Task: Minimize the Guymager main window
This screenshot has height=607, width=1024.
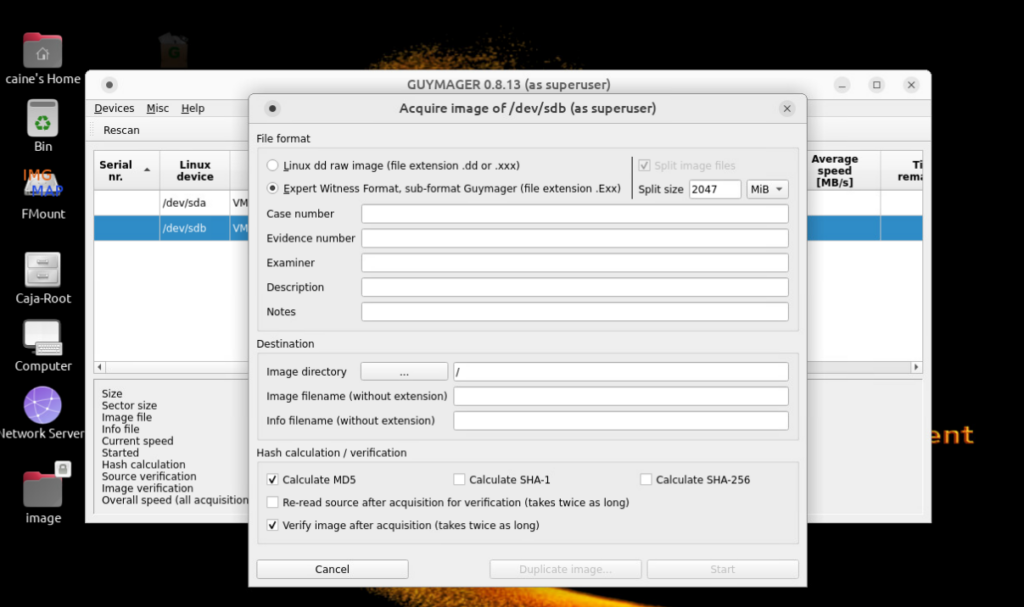Action: [842, 85]
